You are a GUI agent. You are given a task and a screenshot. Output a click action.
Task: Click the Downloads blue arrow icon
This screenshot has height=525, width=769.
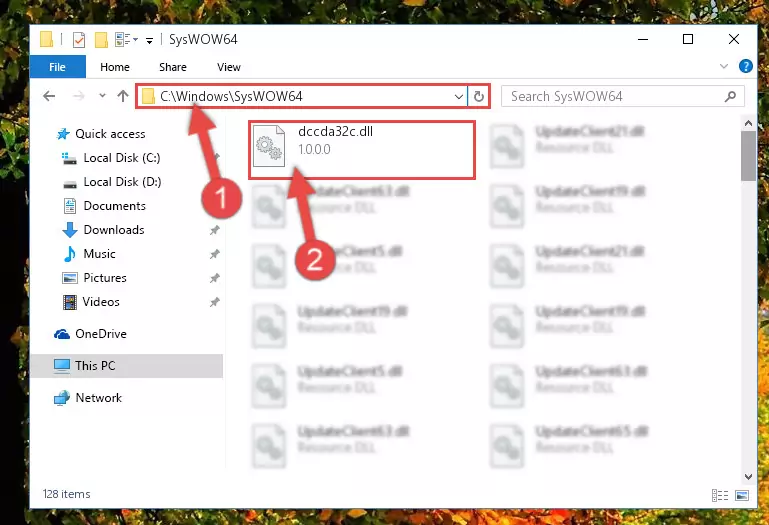pos(70,230)
